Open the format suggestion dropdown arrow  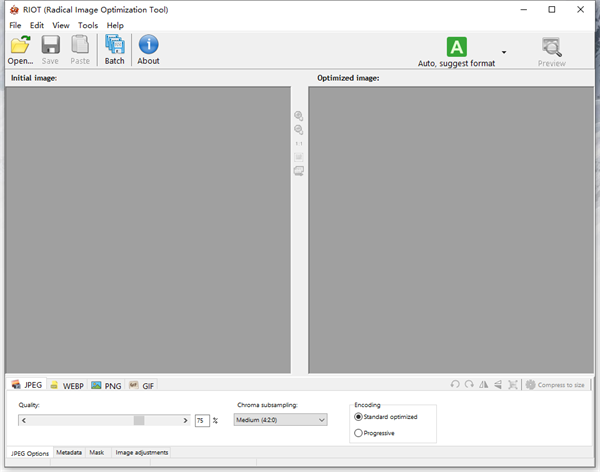(504, 52)
